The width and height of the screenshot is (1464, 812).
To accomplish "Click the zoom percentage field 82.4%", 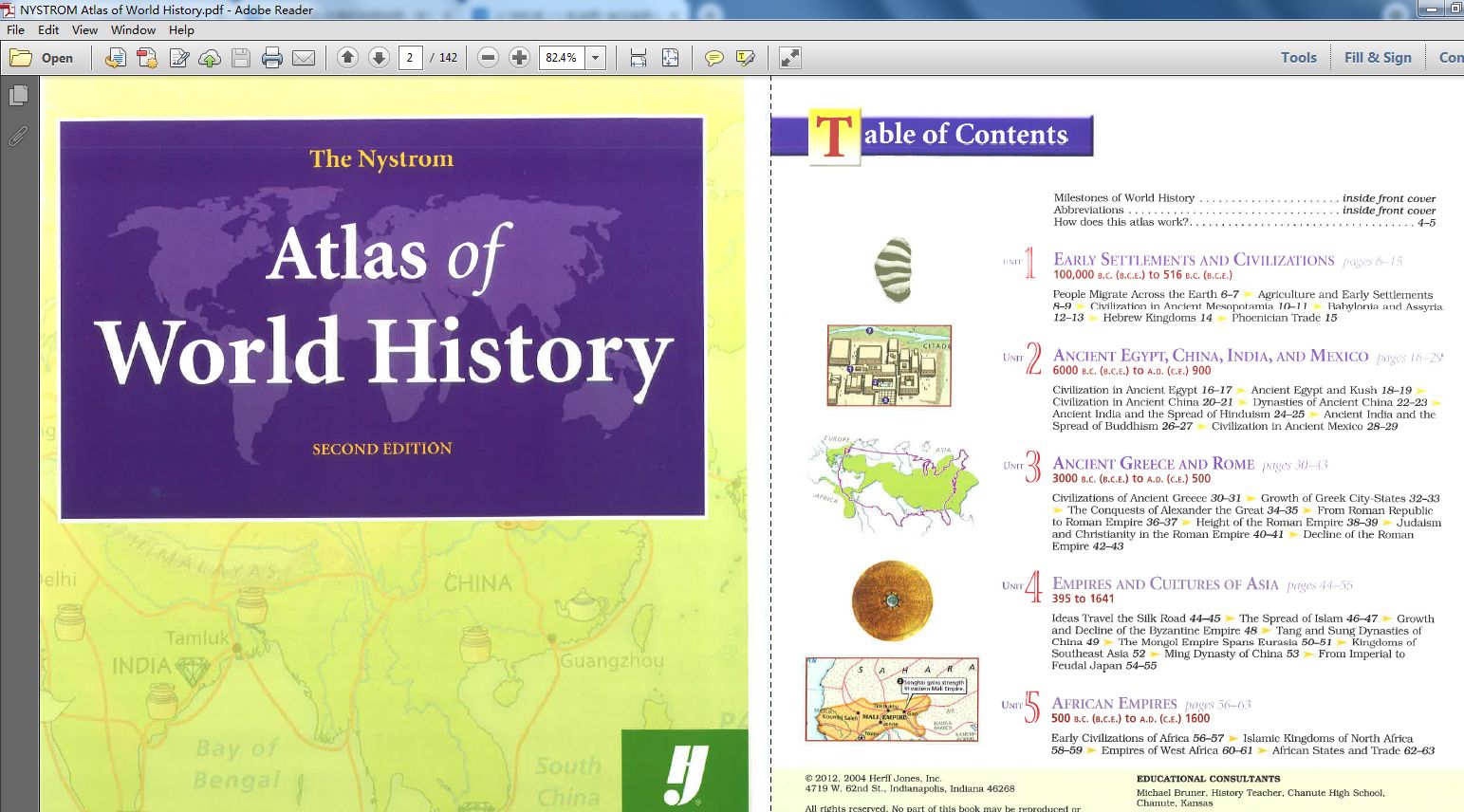I will 562,58.
